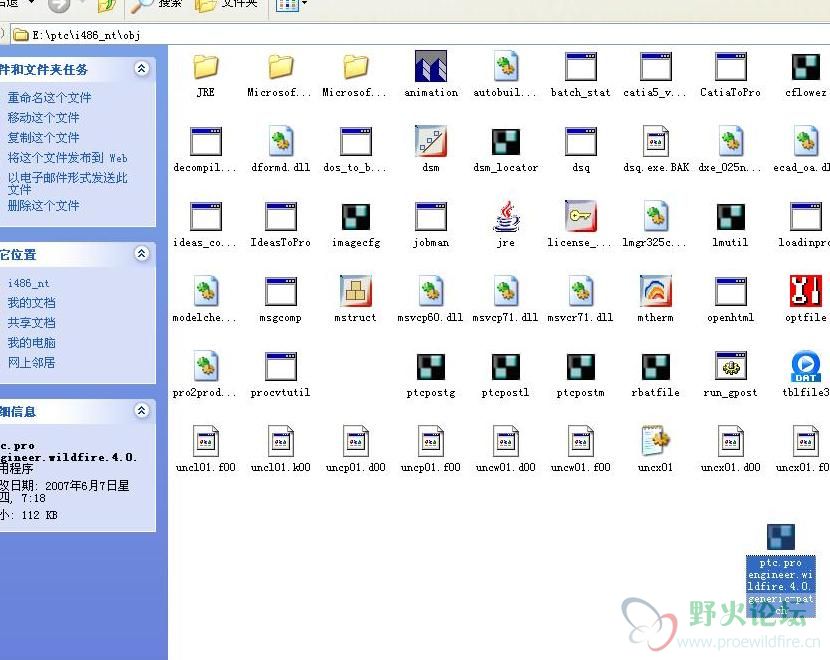
Task: Select the dformd.dll file
Action: click(281, 141)
